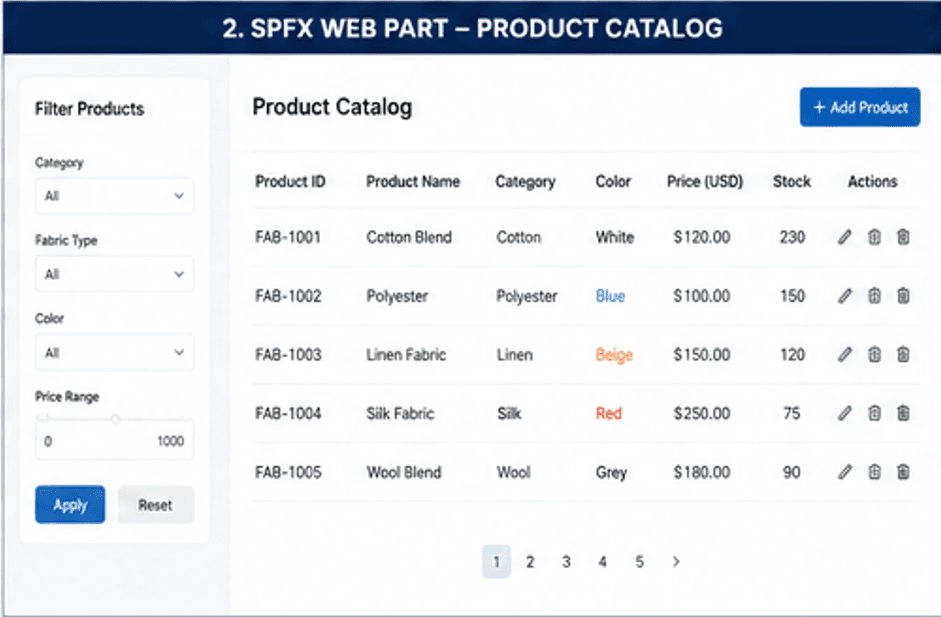This screenshot has width=941, height=617.
Task: Click the pencil icon for Silk Fabric FAB-1004
Action: (844, 413)
